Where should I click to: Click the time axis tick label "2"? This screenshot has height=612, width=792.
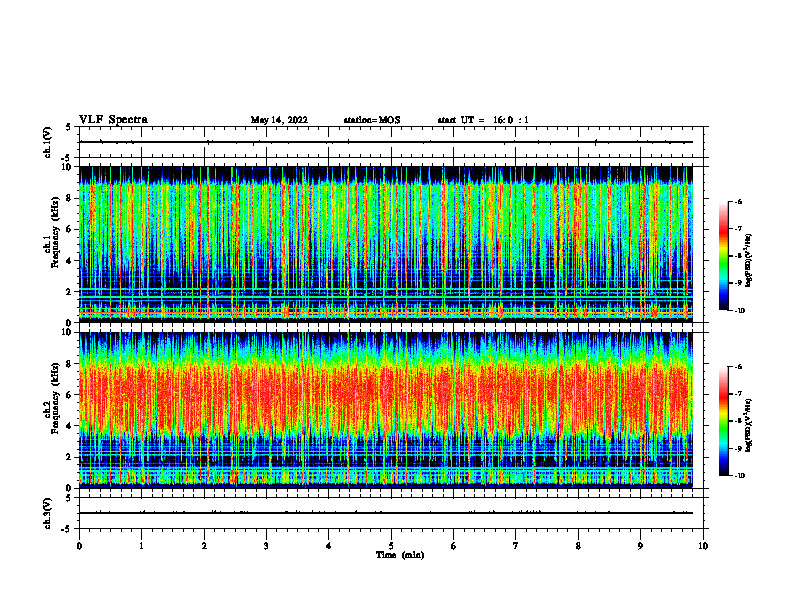204,546
